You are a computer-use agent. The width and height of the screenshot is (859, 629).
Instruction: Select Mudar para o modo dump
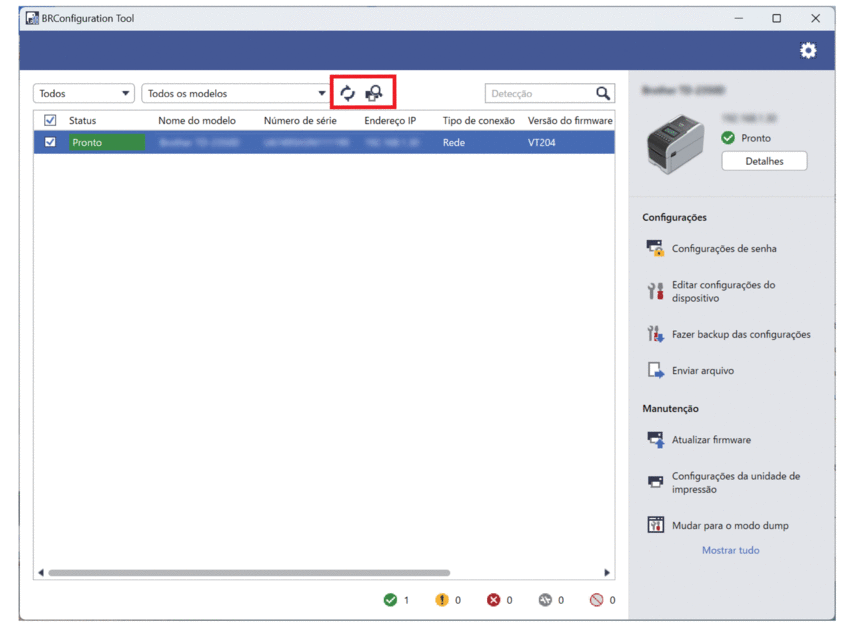pyautogui.click(x=730, y=525)
